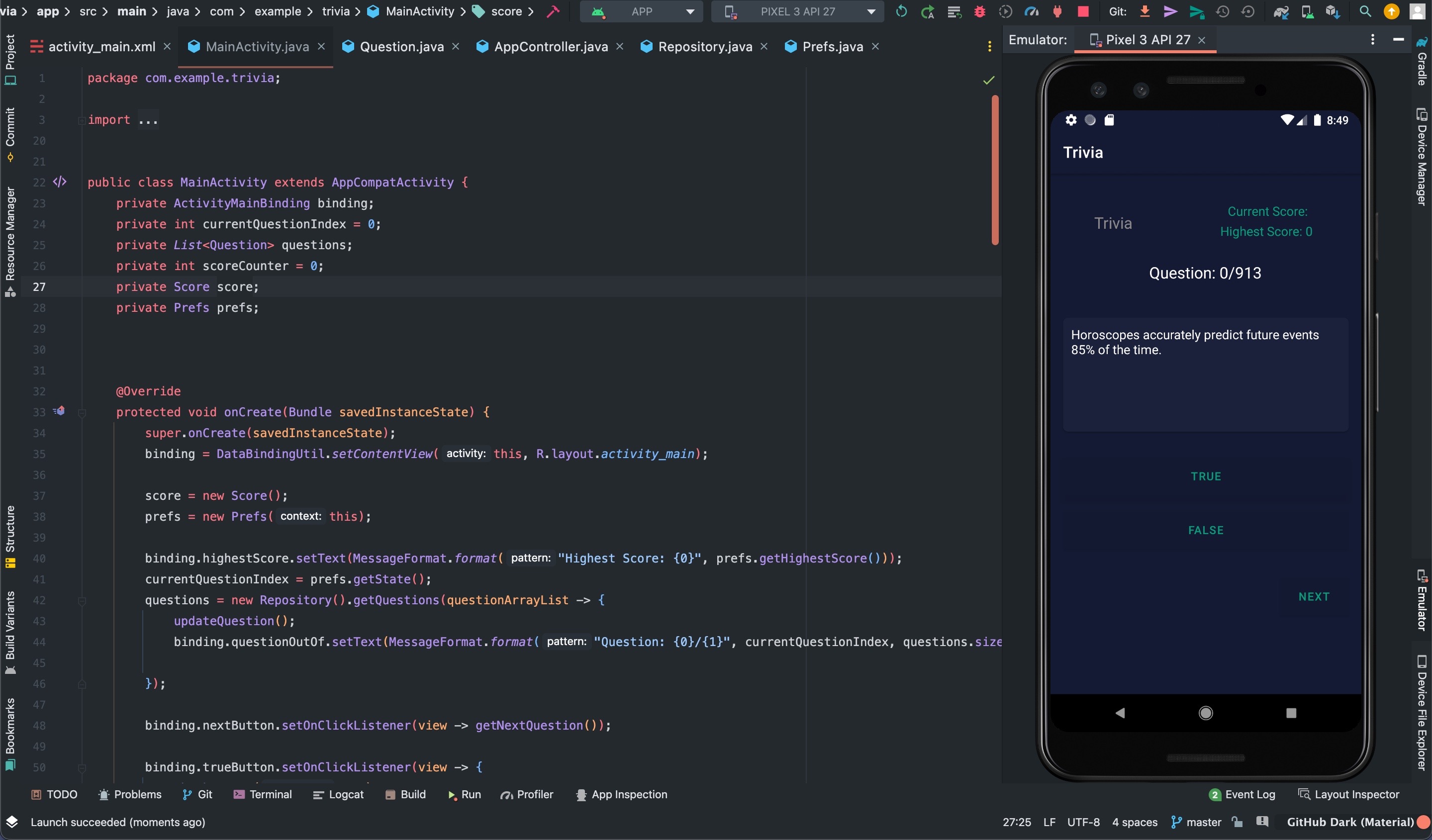Click the Rerun app icon
The width and height of the screenshot is (1432, 840).
[901, 11]
